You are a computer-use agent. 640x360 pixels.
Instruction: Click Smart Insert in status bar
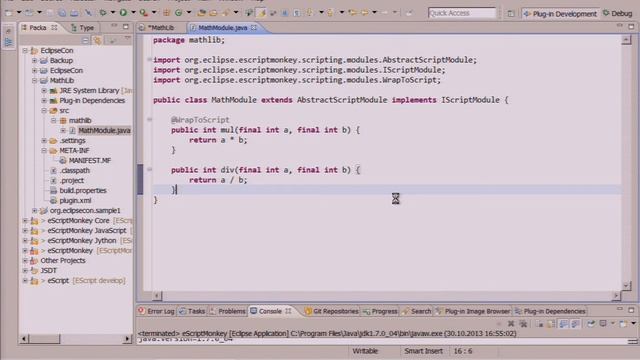click(423, 351)
